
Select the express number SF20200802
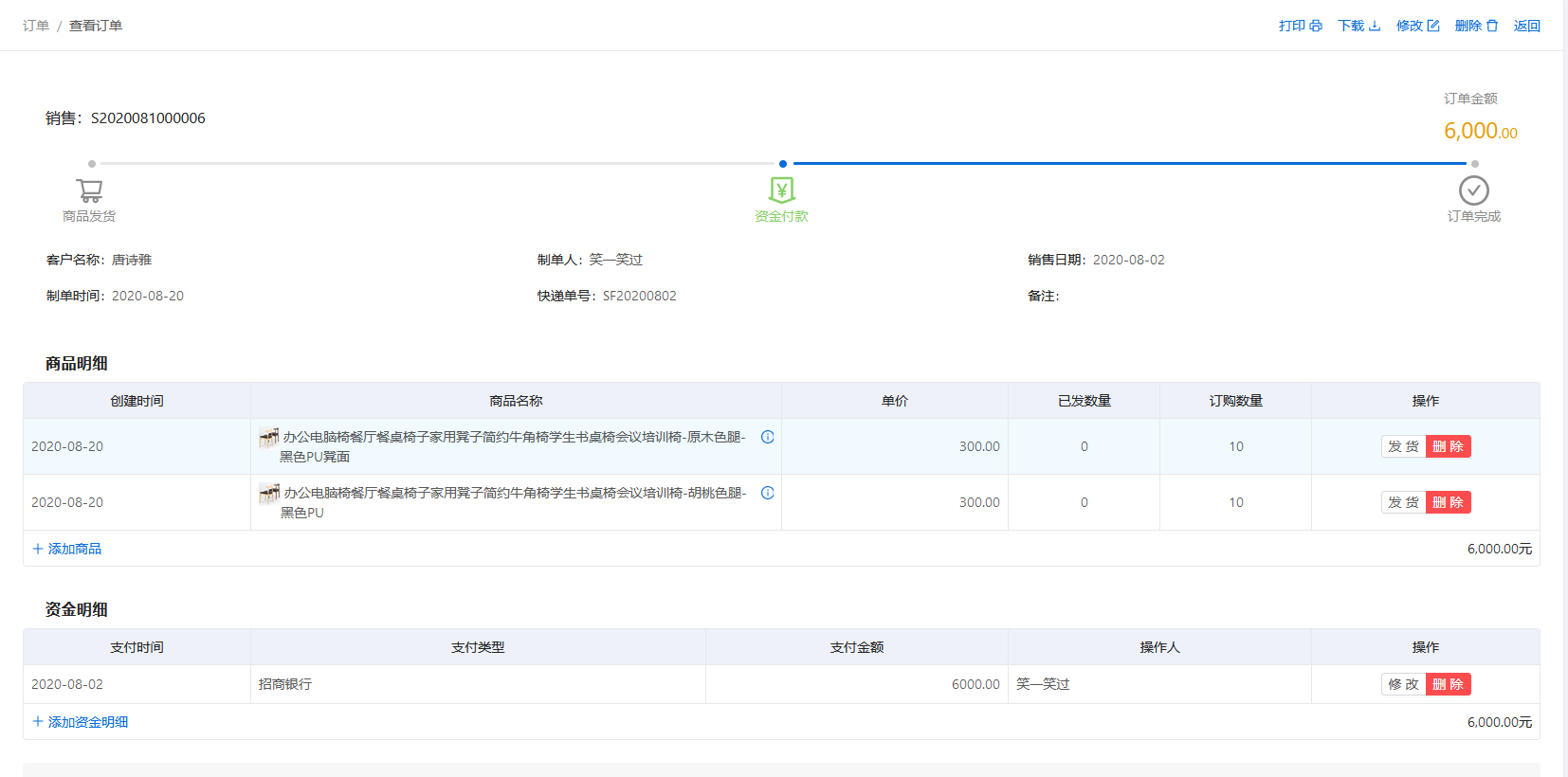pyautogui.click(x=640, y=296)
